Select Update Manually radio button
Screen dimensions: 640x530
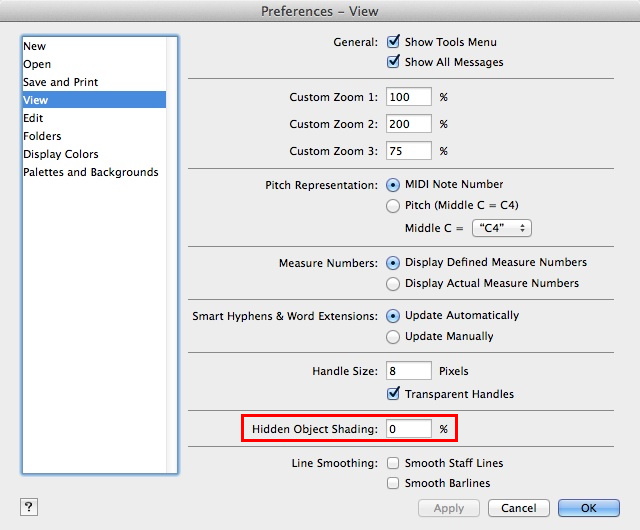pyautogui.click(x=393, y=337)
